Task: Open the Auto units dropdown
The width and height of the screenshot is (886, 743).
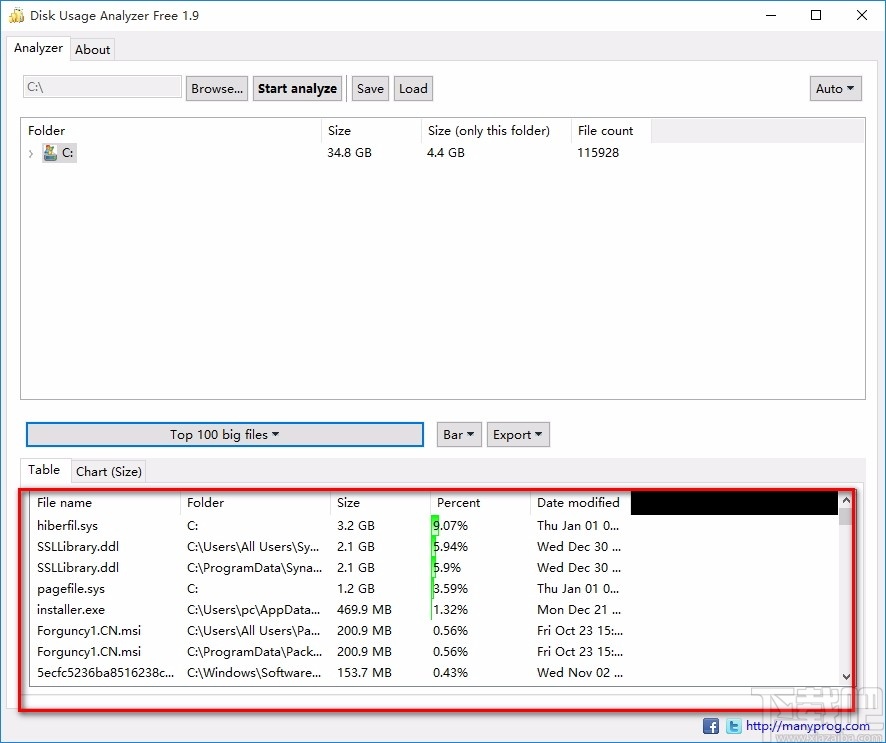Action: (835, 88)
